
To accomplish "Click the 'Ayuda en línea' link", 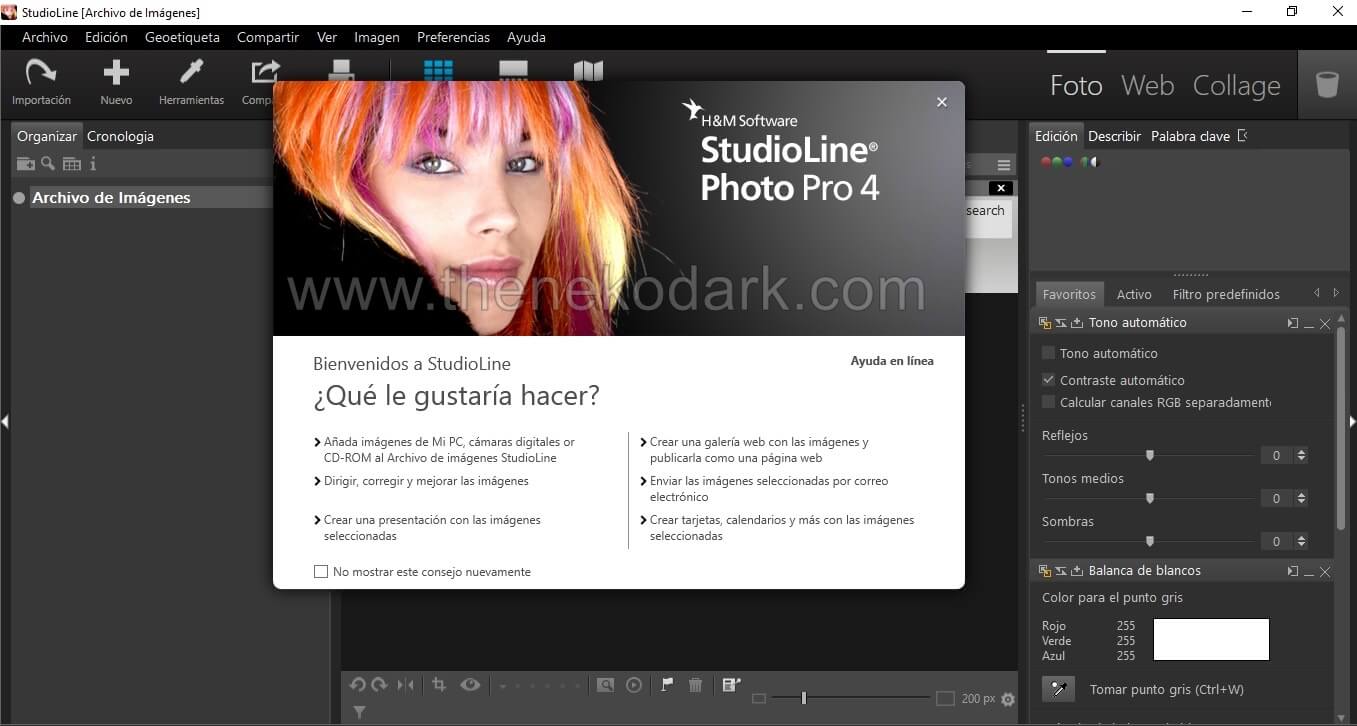I will coord(891,361).
